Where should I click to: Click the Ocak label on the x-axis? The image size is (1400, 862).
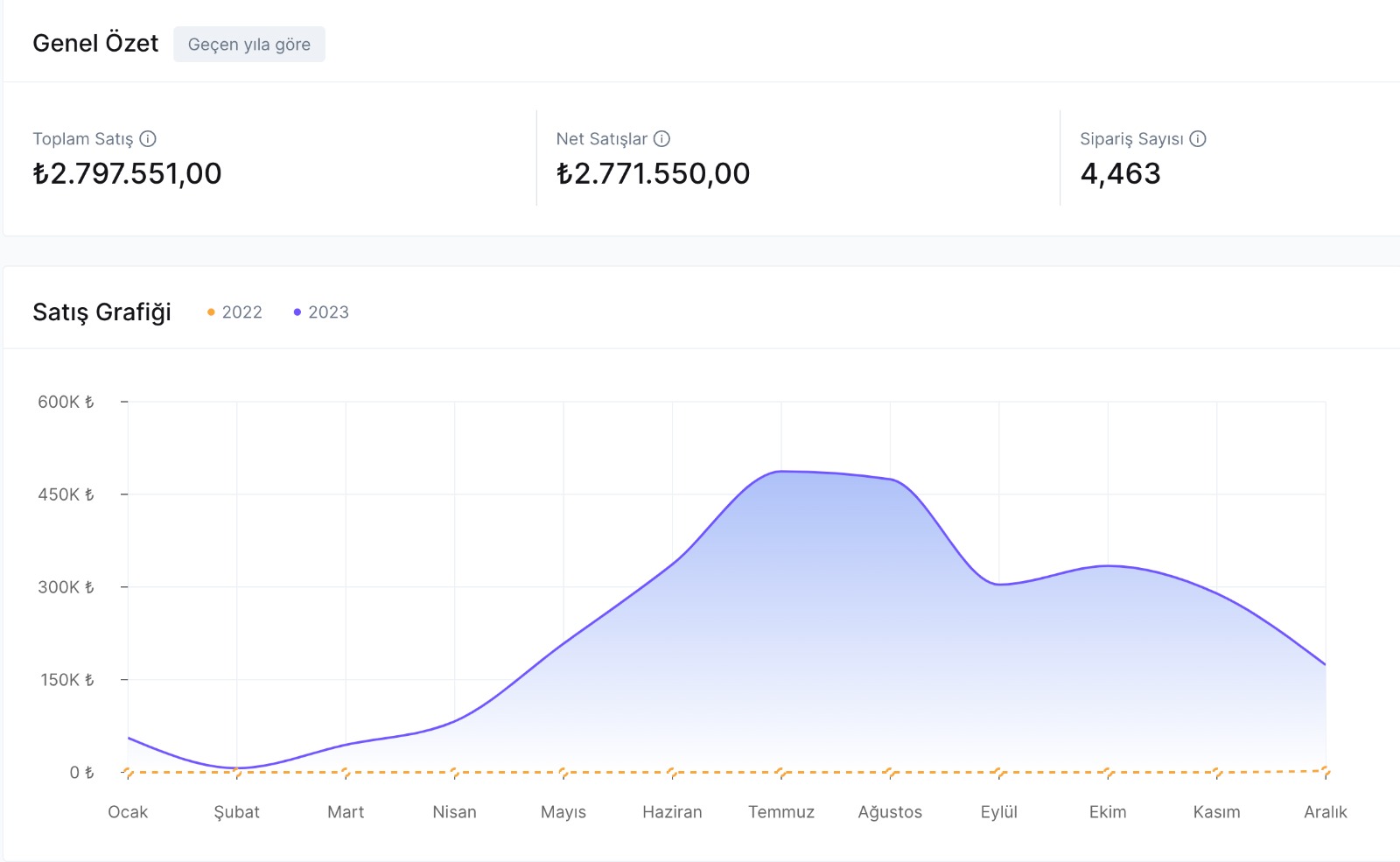tap(128, 812)
